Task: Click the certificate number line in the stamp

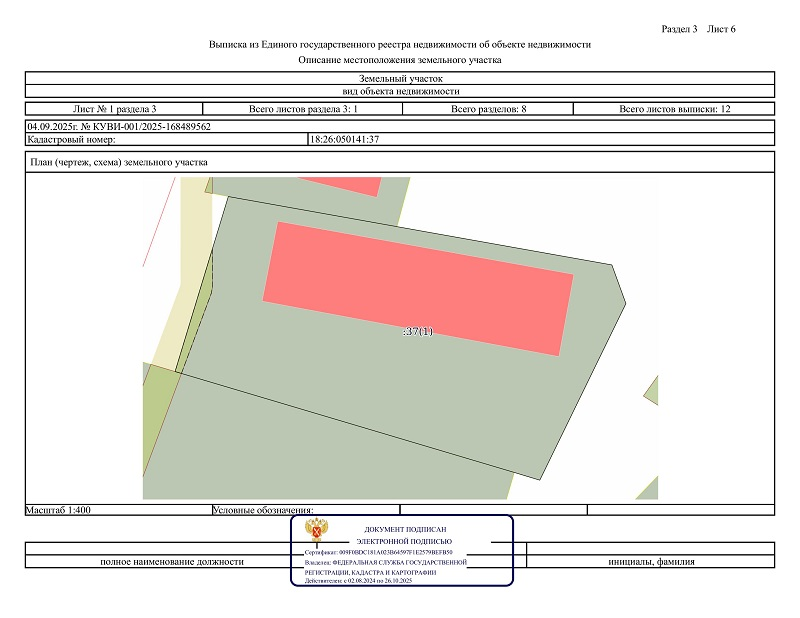Action: point(378,552)
